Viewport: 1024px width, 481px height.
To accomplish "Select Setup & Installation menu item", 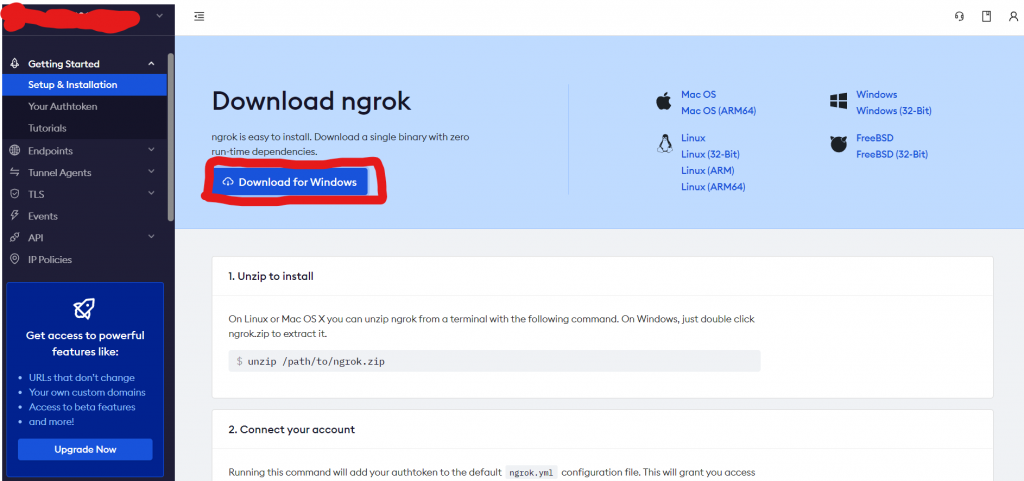I will click(x=84, y=85).
